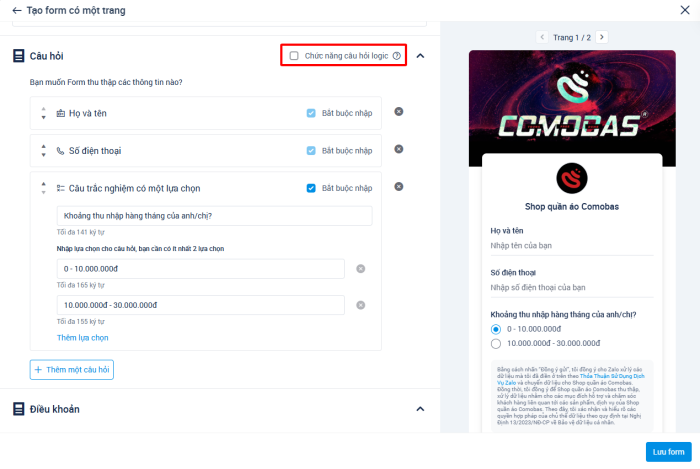Click the Lưu form button

click(667, 451)
